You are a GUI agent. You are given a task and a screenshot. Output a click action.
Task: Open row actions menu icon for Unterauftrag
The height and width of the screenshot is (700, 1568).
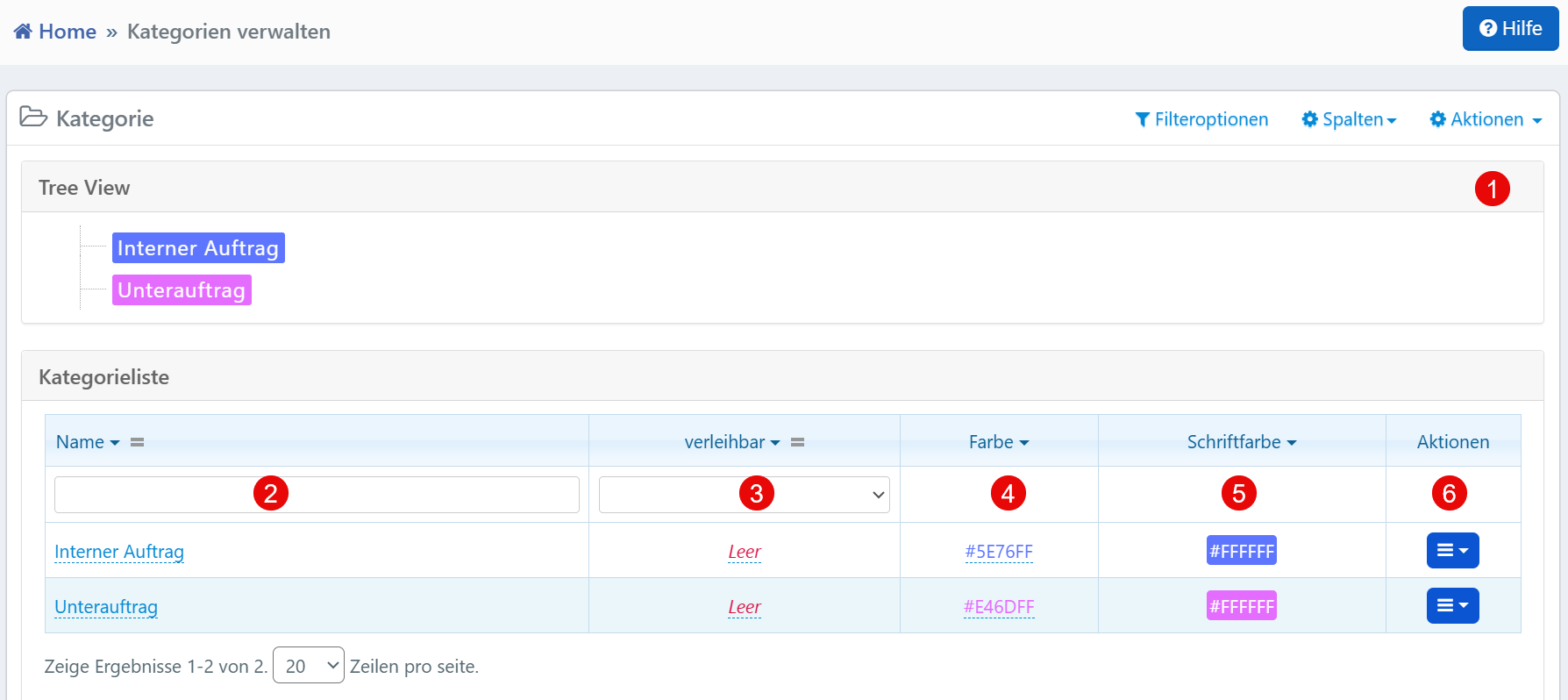pos(1452,606)
